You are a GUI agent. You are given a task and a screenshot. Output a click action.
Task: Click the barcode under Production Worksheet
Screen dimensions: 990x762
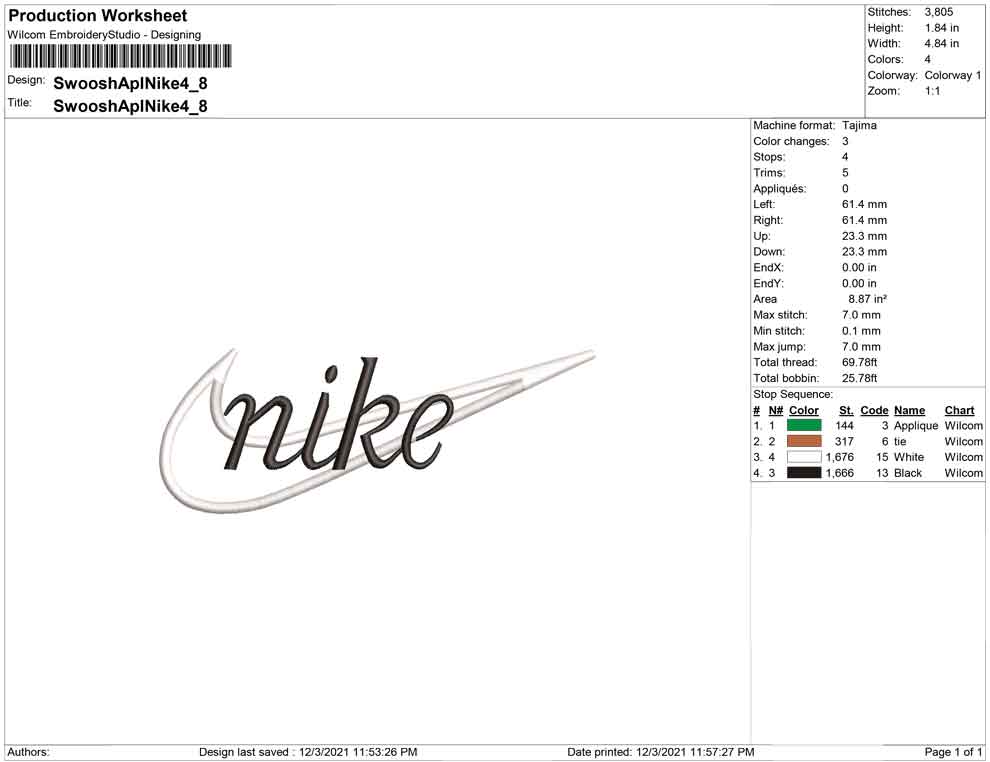(120, 56)
